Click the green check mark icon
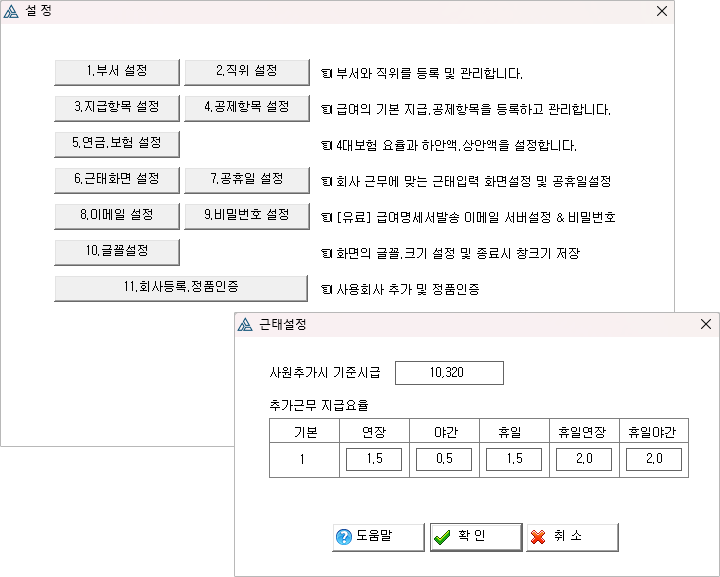Image resolution: width=720 pixels, height=577 pixels. tap(442, 537)
